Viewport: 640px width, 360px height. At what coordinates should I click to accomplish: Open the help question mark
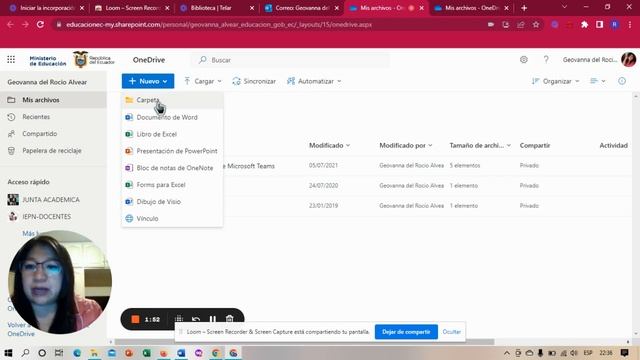546,60
